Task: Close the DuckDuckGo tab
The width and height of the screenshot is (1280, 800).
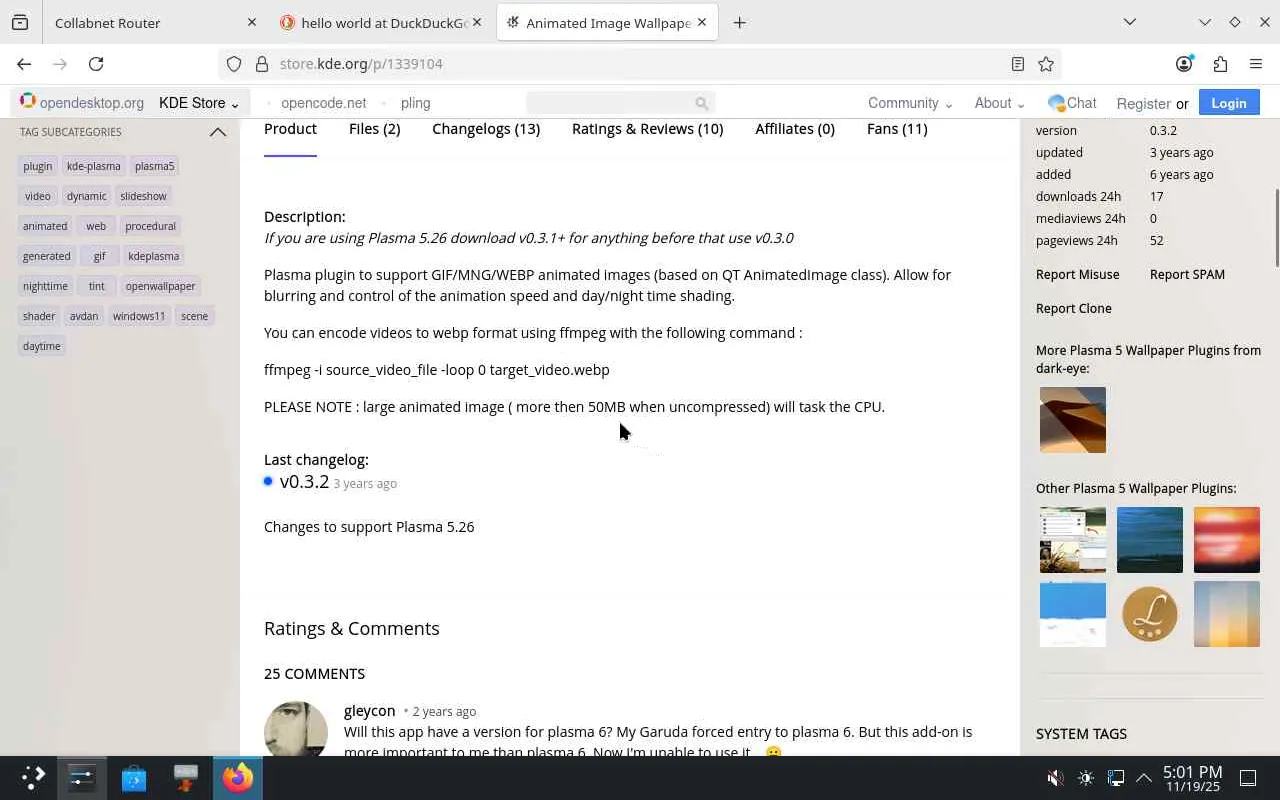Action: pos(477,22)
